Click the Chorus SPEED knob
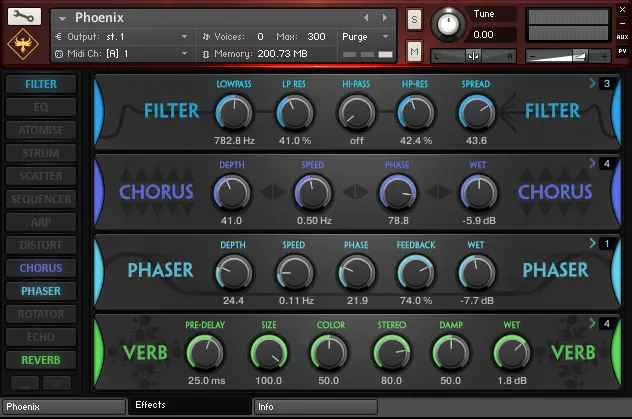 click(313, 193)
